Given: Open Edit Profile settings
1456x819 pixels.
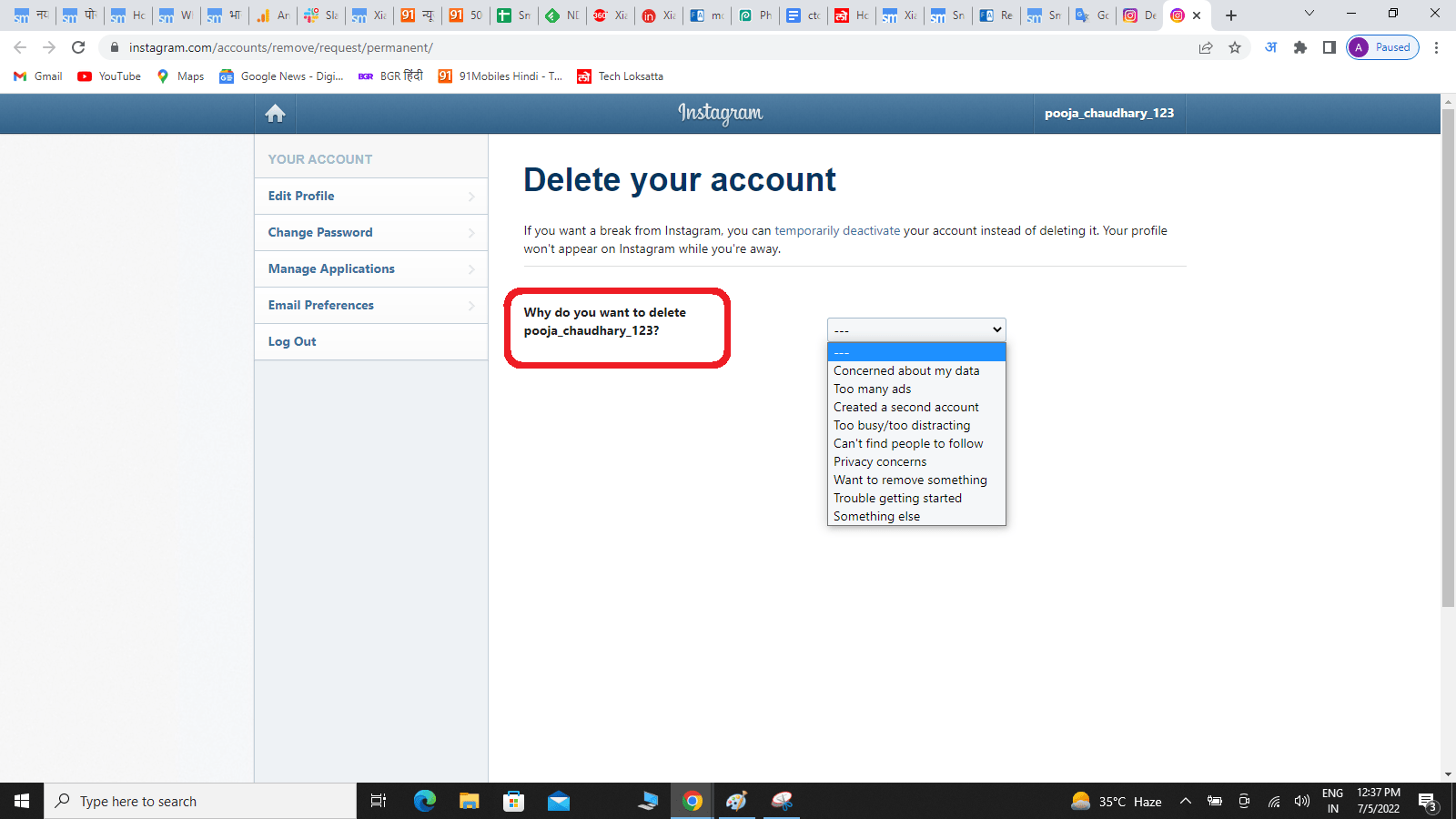Looking at the screenshot, I should (x=371, y=197).
